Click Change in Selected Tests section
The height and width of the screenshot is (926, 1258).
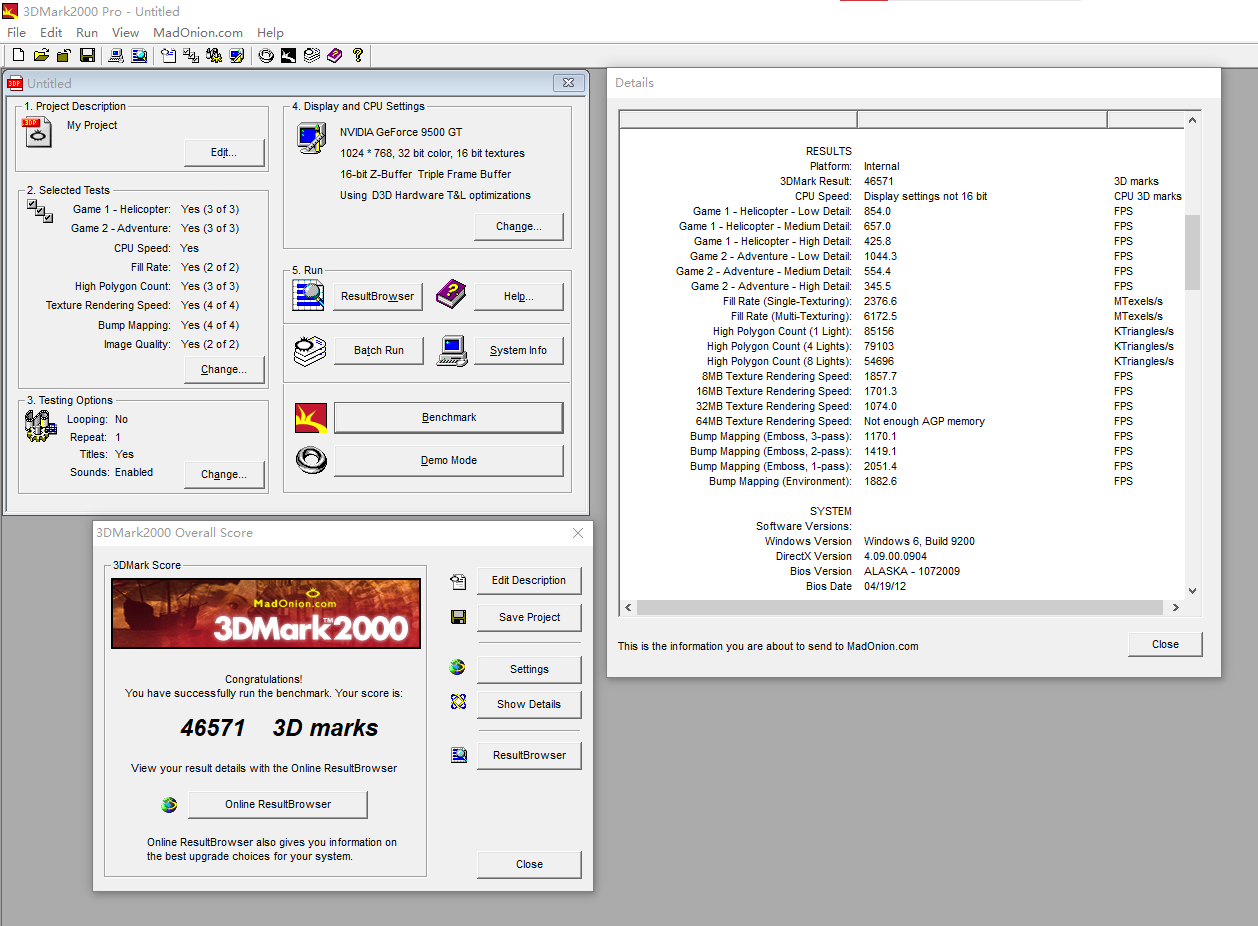pos(224,369)
